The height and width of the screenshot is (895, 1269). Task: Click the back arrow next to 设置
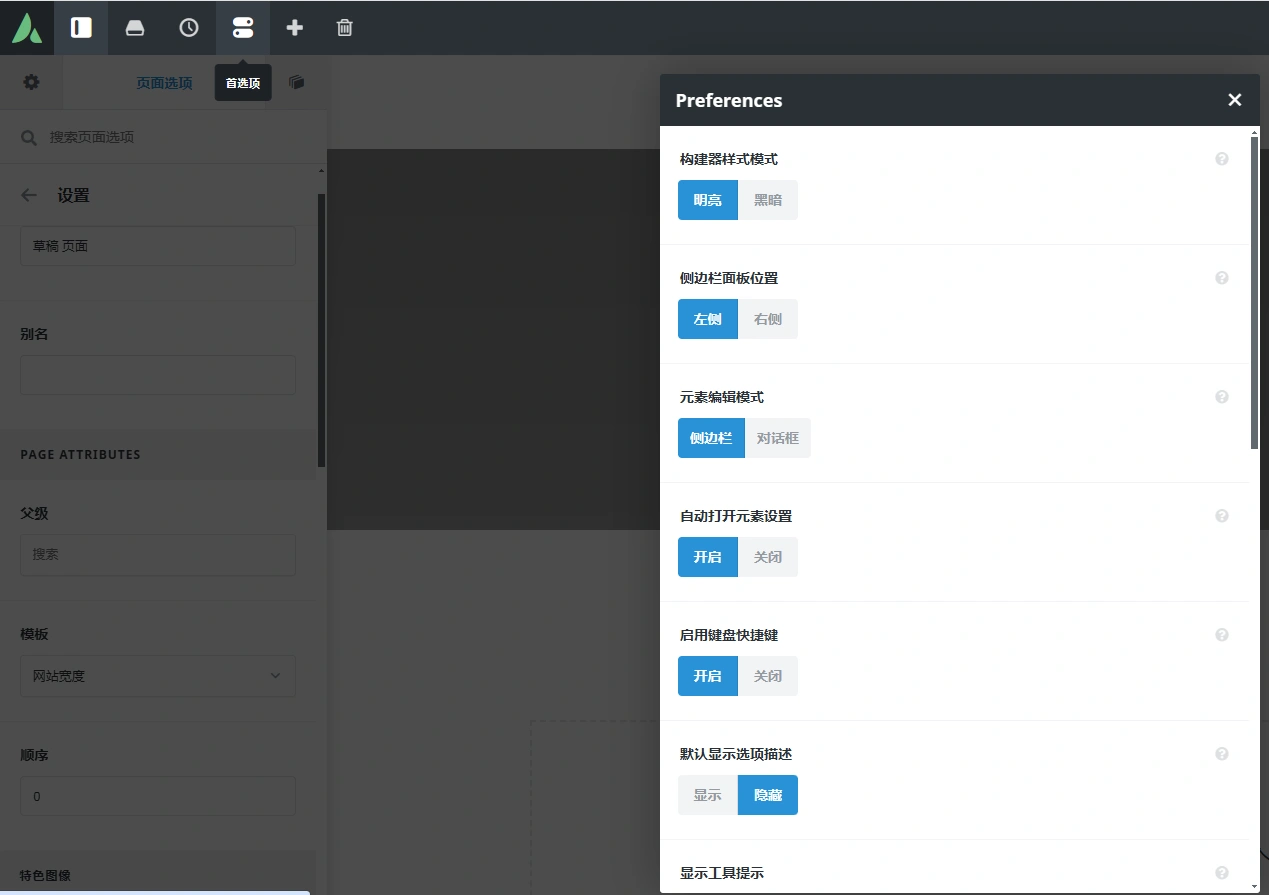[29, 195]
